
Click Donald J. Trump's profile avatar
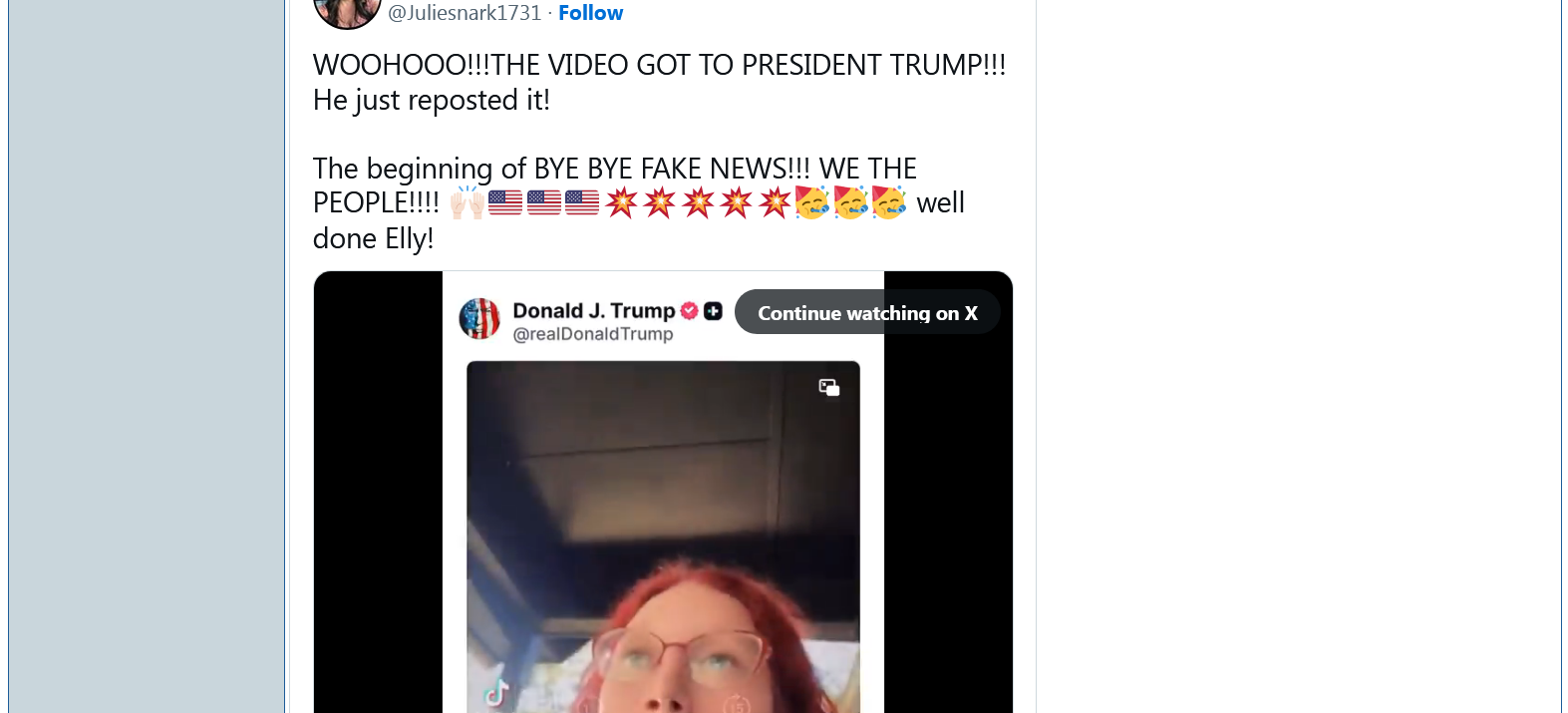point(479,319)
